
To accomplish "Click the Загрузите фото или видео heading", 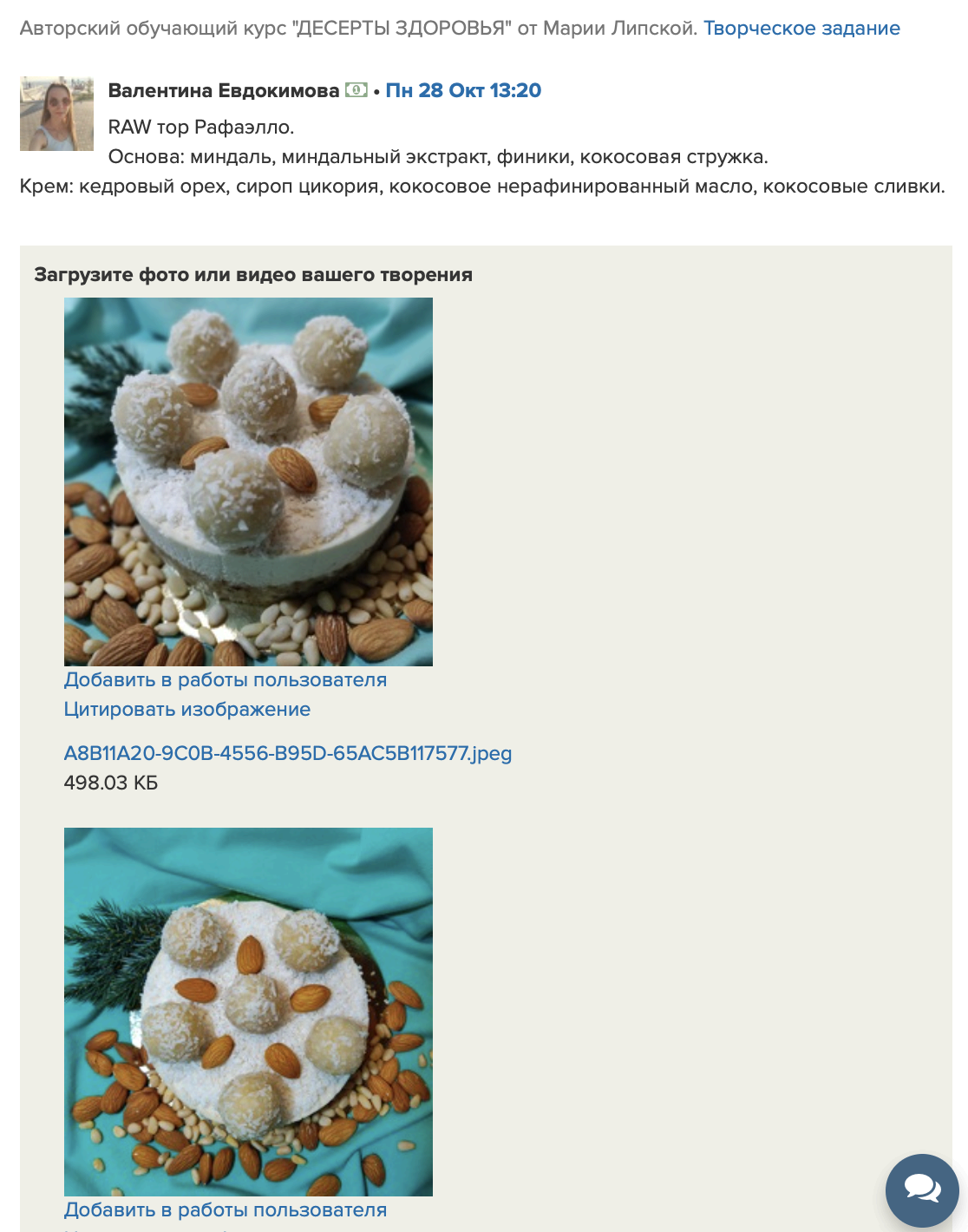I will tap(253, 275).
